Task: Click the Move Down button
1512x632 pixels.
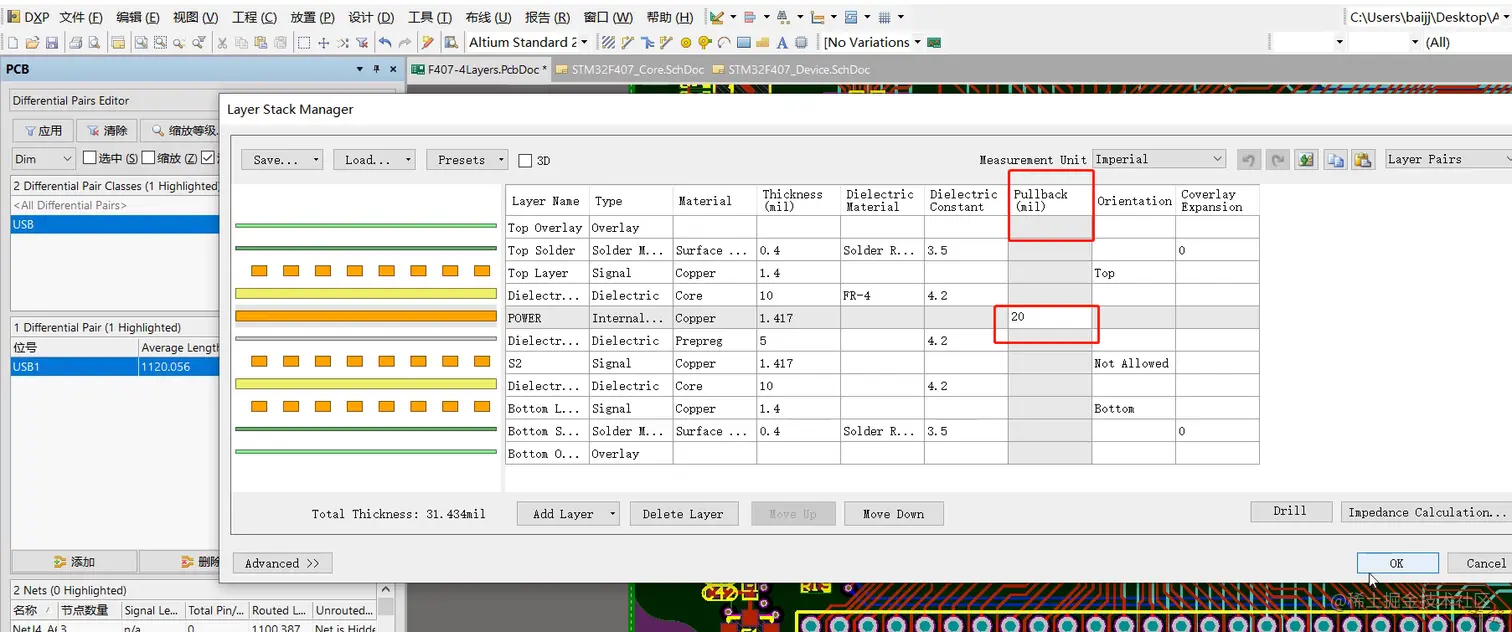Action: (x=894, y=514)
